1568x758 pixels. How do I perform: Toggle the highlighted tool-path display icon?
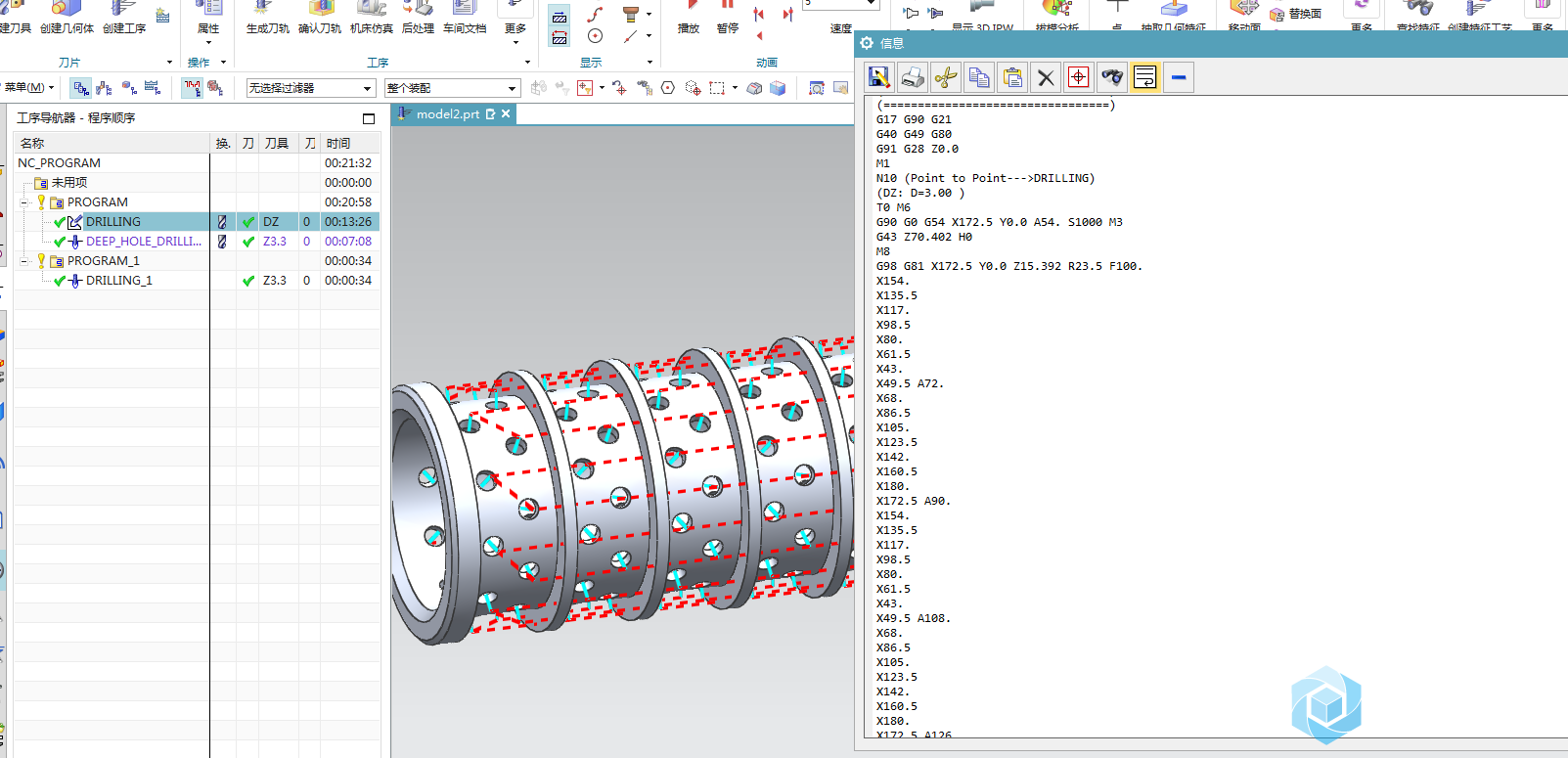[192, 88]
